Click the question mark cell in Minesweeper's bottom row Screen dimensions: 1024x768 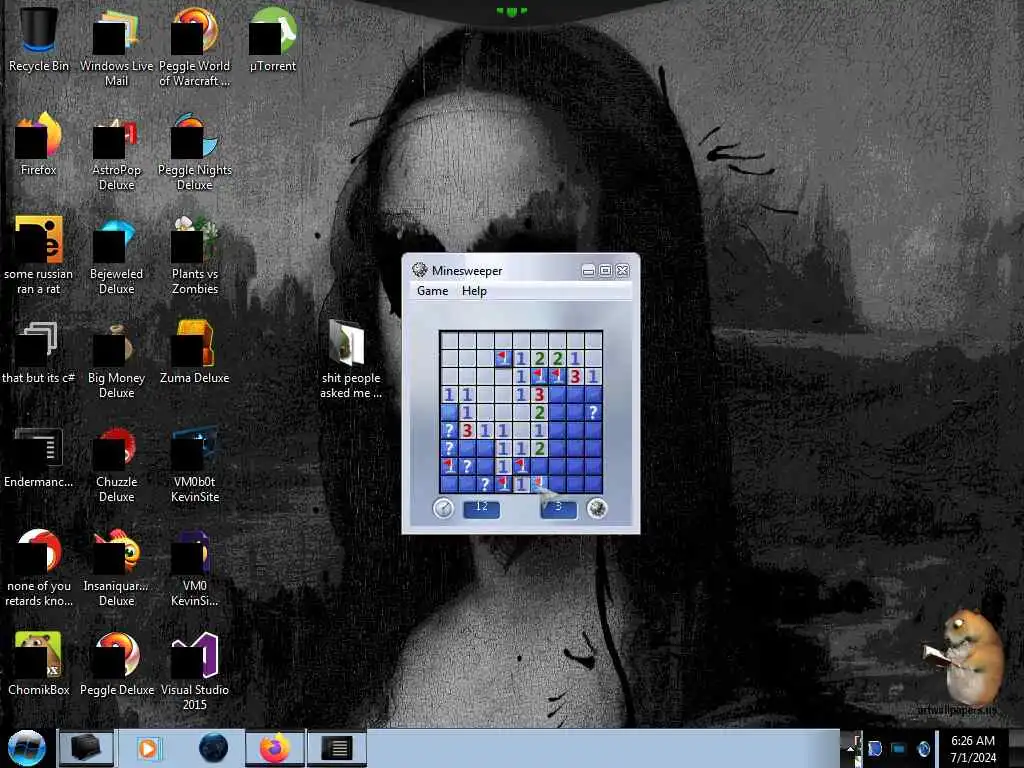(485, 485)
